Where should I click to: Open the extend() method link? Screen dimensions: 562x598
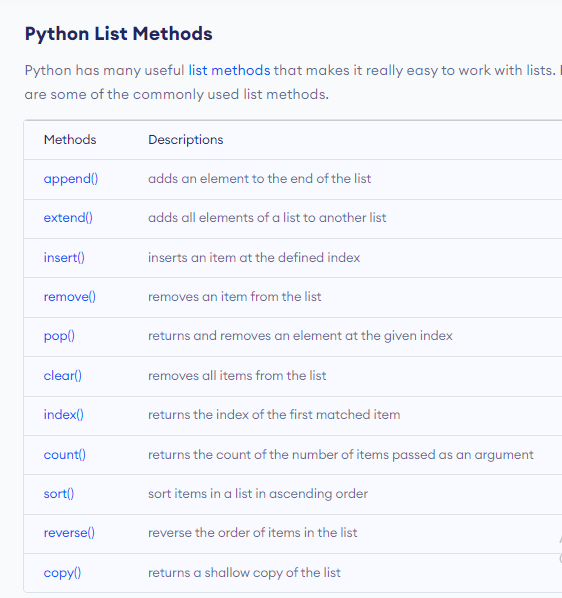[68, 217]
